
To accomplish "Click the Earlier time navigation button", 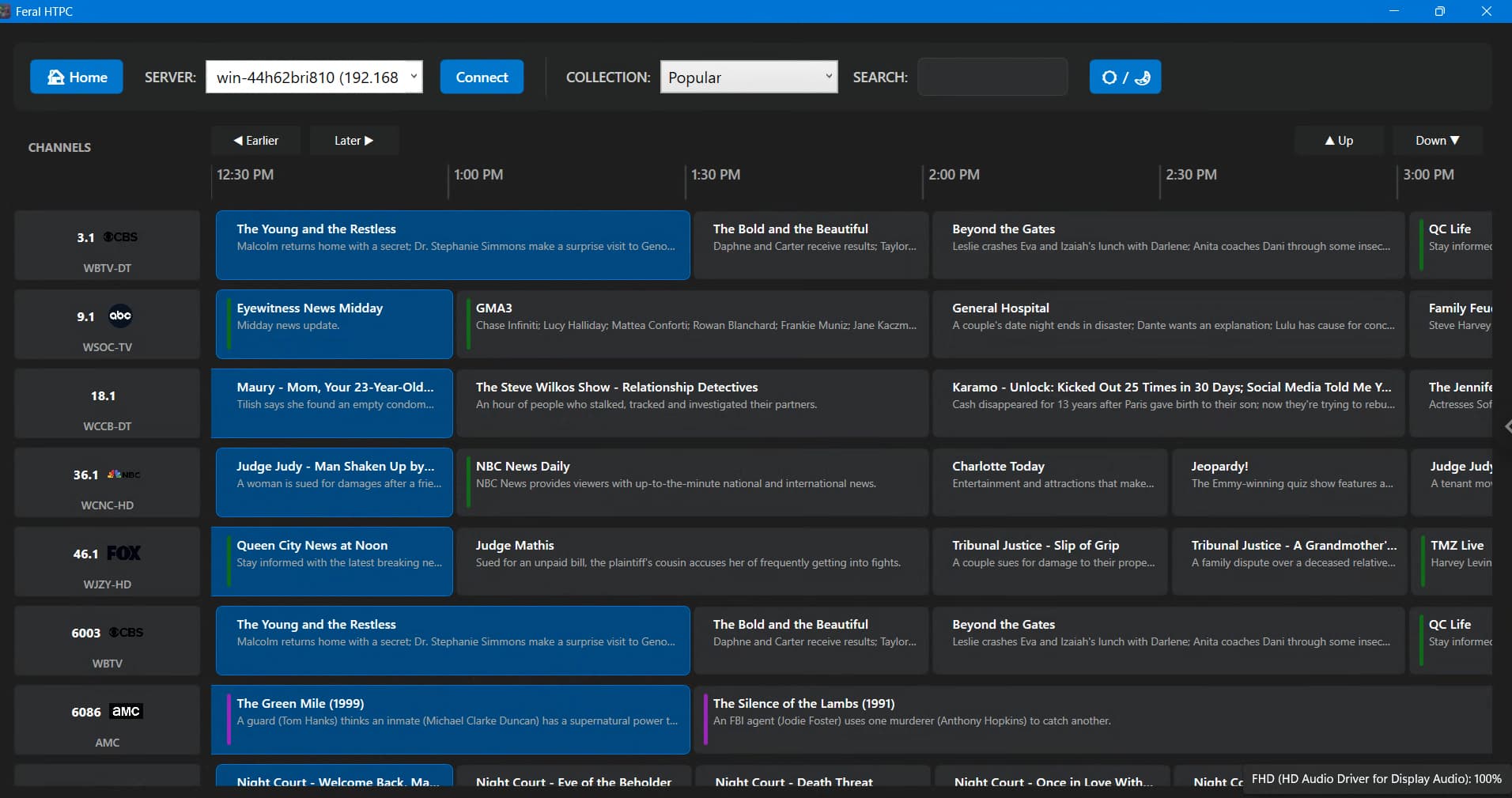I will 255,141.
